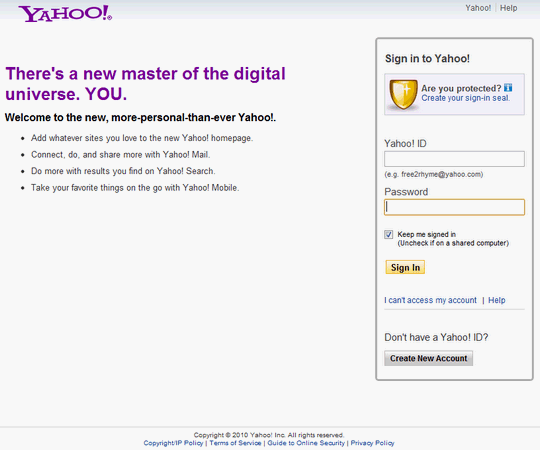This screenshot has width=540, height=450.
Task: Open the Help link below the Sign In button
Action: click(x=497, y=300)
